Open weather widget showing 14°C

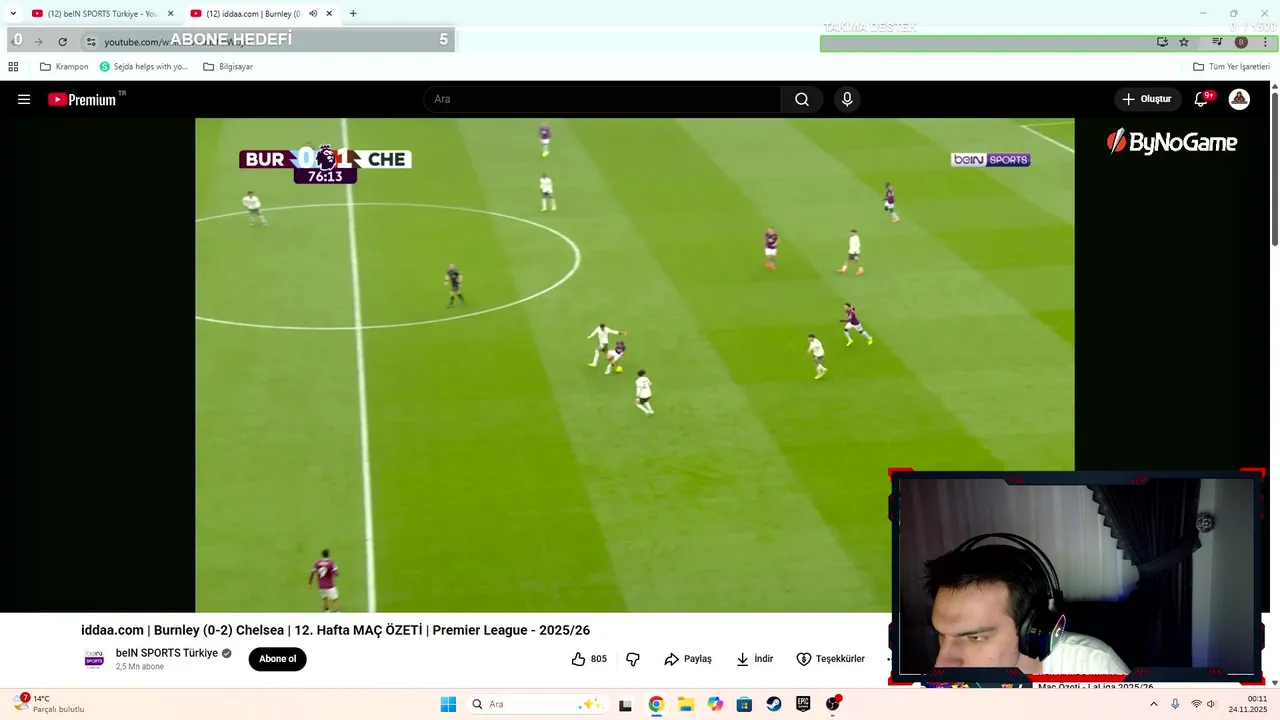(49, 704)
